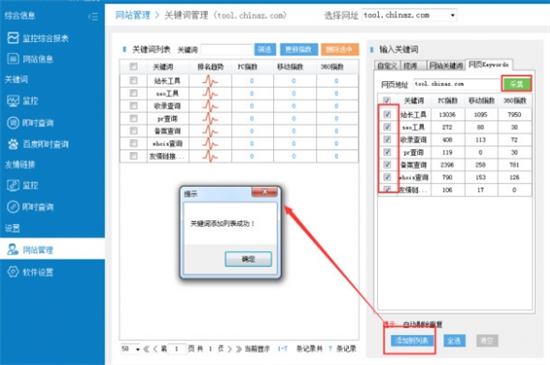This screenshot has height=365, width=550.
Task: Check the seo工具 row in the left keyword list
Action: (133, 93)
